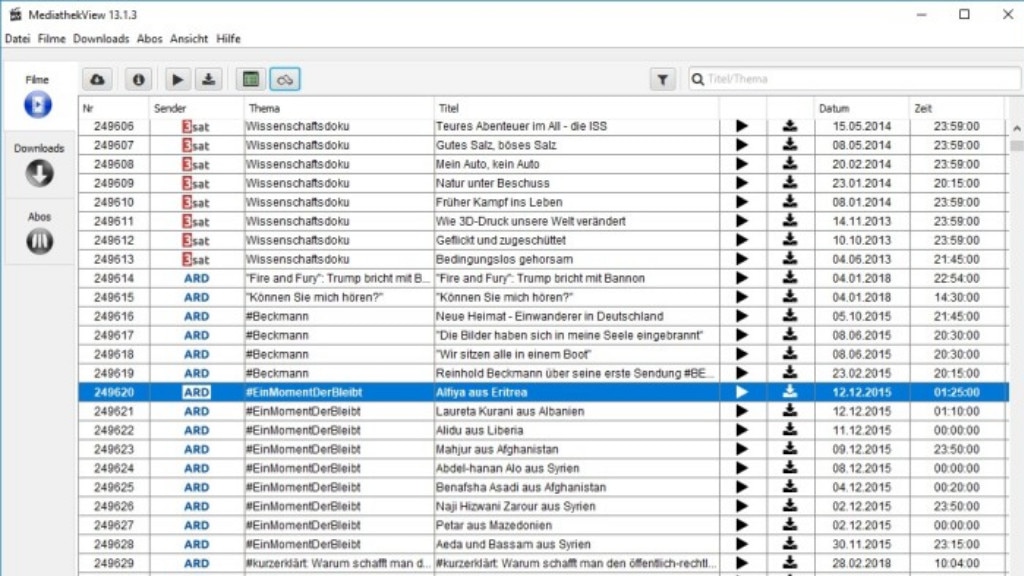Image resolution: width=1024 pixels, height=576 pixels.
Task: Click the toolbar download film button
Action: (x=208, y=80)
